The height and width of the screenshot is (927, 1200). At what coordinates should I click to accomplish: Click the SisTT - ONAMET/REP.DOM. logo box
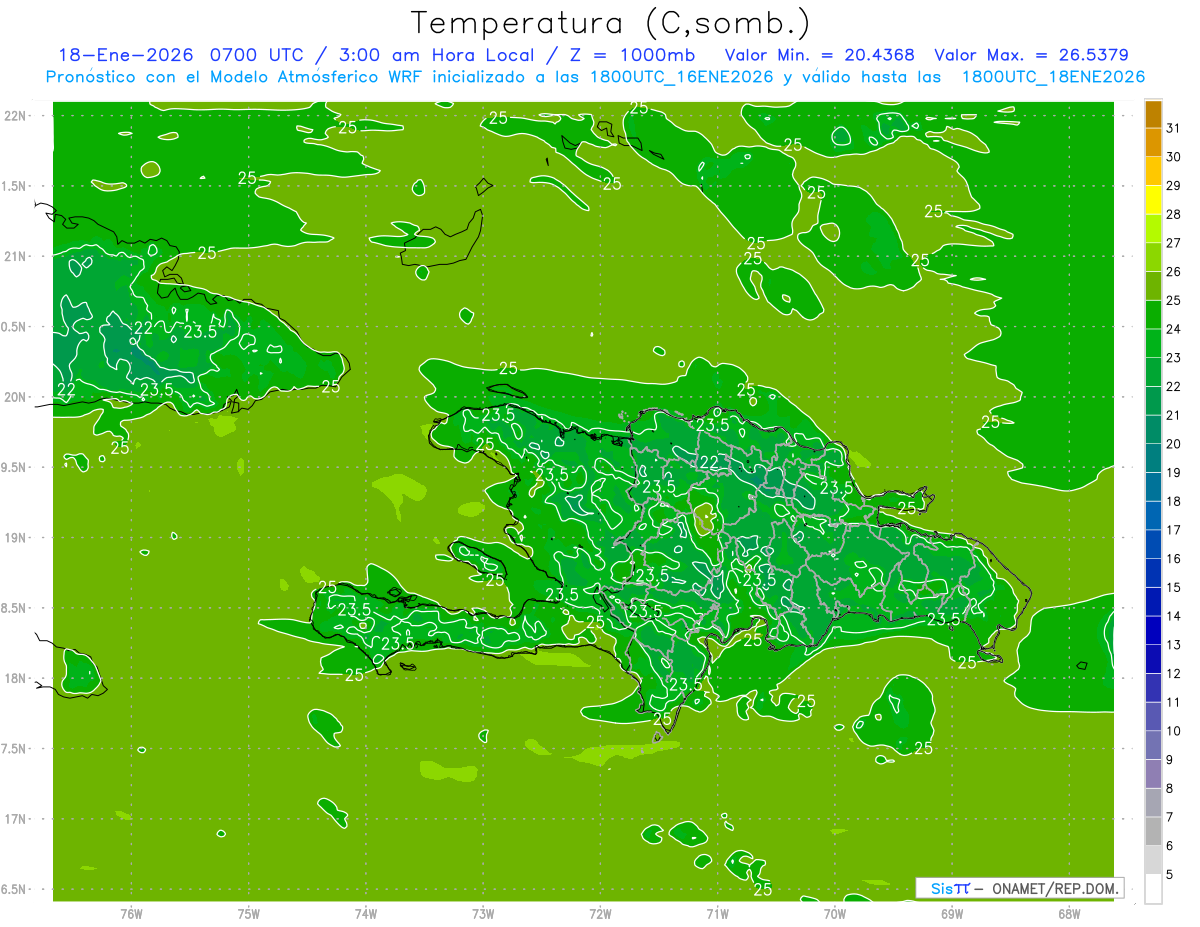1019,888
